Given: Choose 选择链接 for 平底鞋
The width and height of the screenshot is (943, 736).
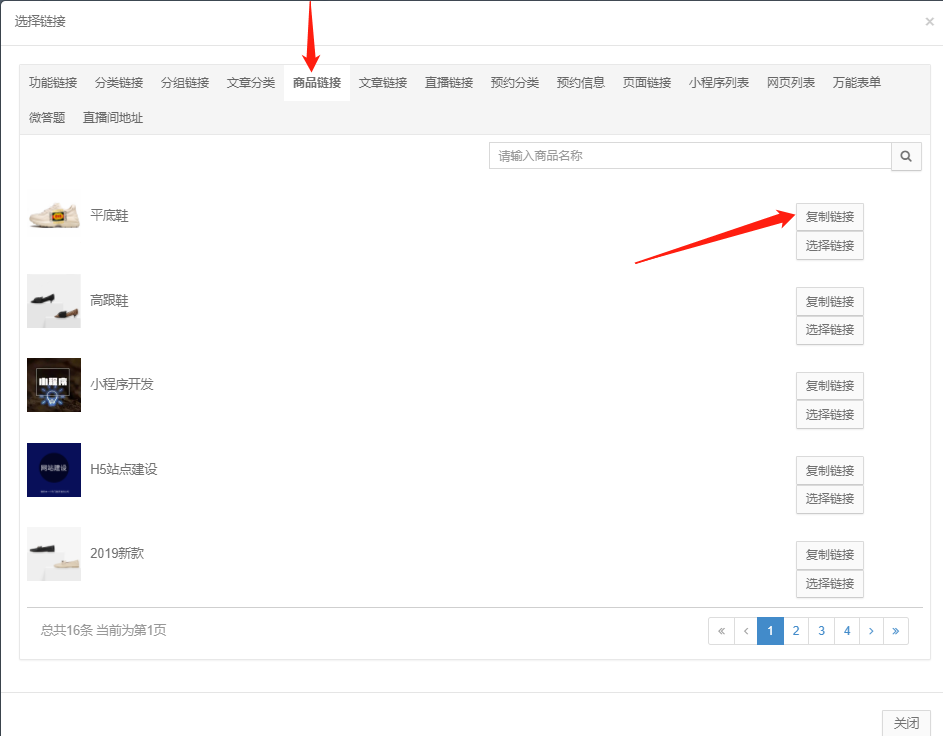Looking at the screenshot, I should [x=830, y=246].
